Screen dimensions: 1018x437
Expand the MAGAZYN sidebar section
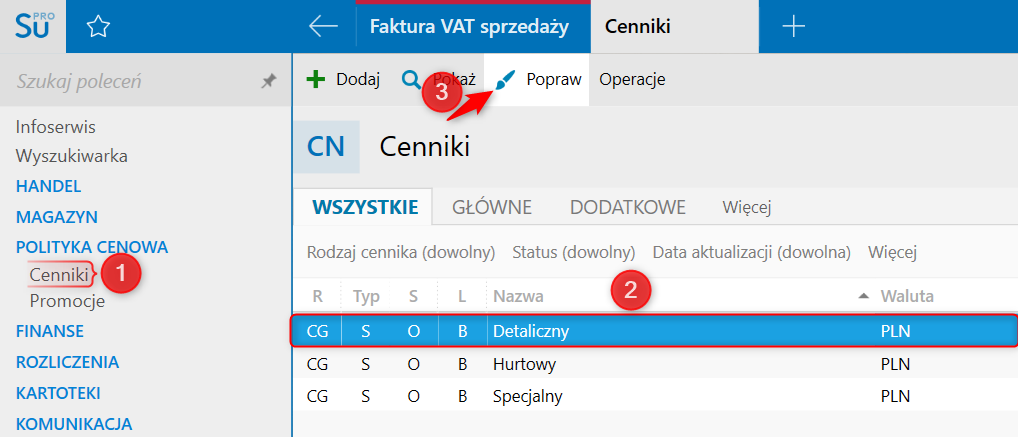tap(56, 216)
